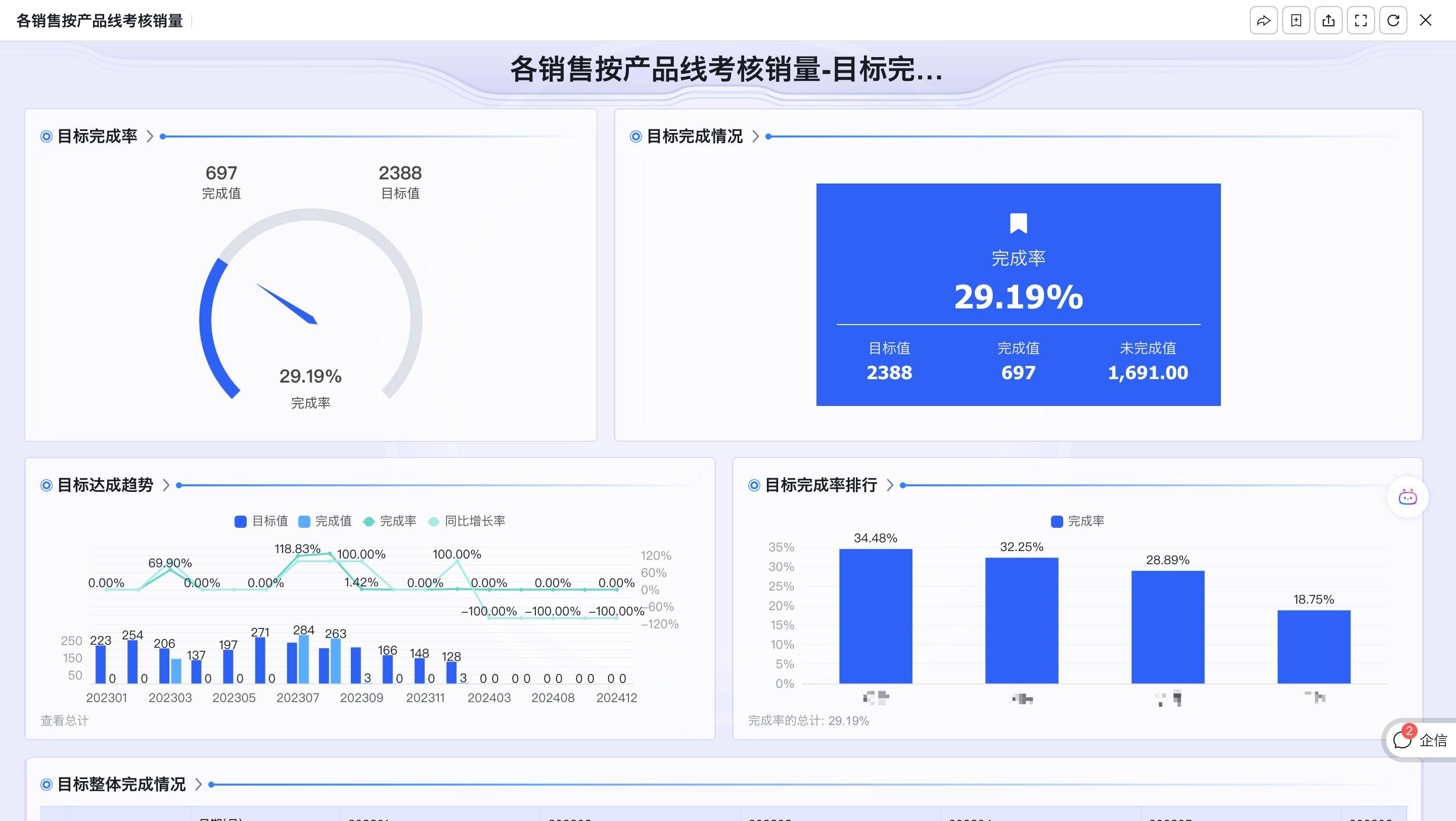Click the share arrow icon in header
The image size is (1456, 821).
(1263, 21)
